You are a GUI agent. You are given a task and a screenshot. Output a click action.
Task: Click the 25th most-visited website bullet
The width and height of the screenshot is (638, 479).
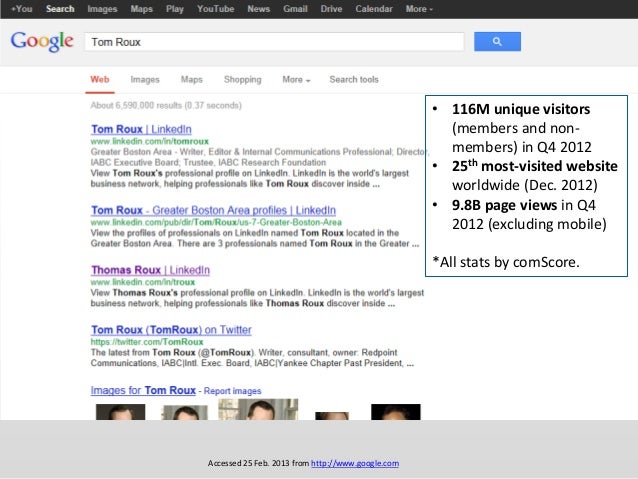525,175
